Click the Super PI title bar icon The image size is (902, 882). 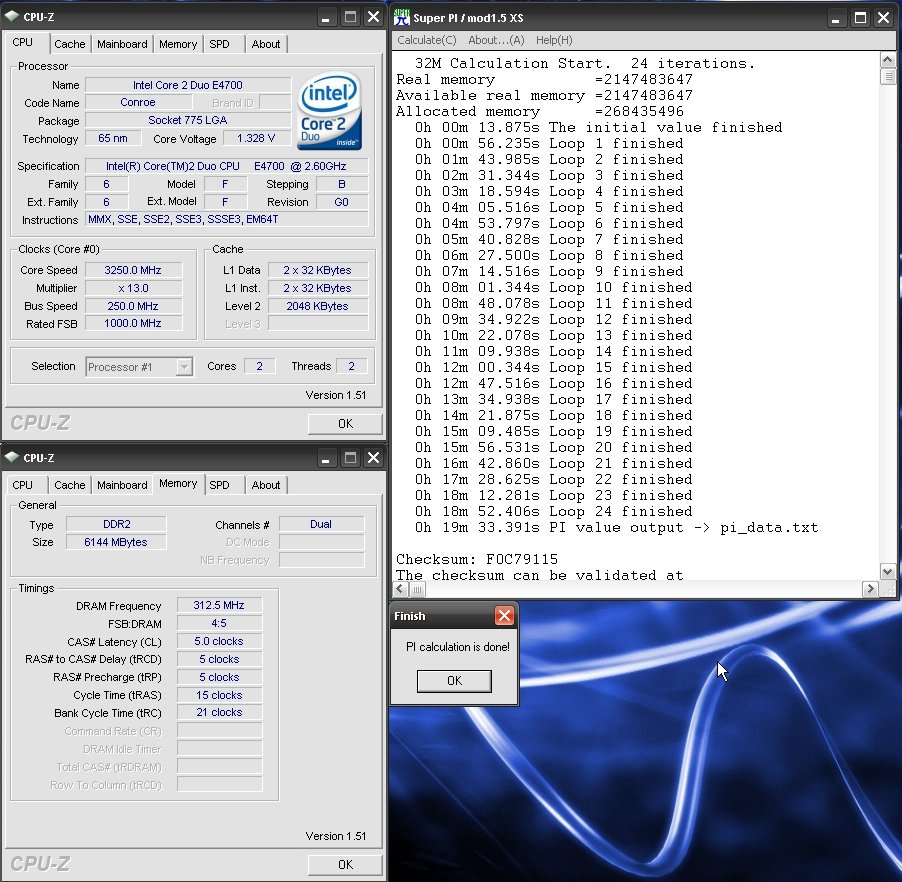(402, 17)
